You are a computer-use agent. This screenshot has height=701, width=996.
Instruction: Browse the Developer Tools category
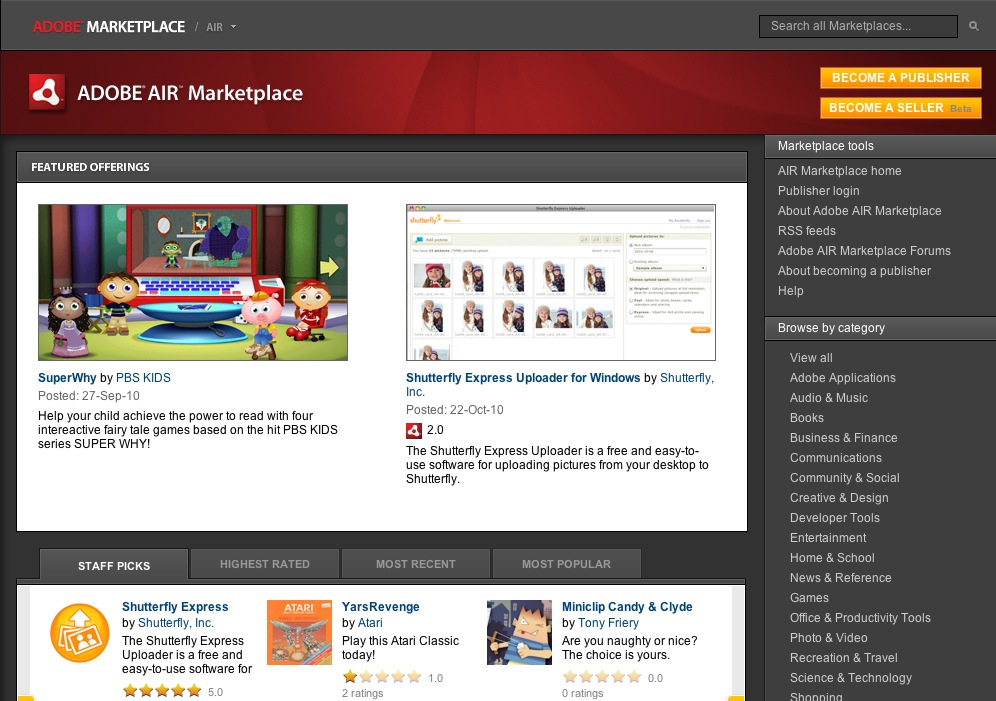point(835,517)
